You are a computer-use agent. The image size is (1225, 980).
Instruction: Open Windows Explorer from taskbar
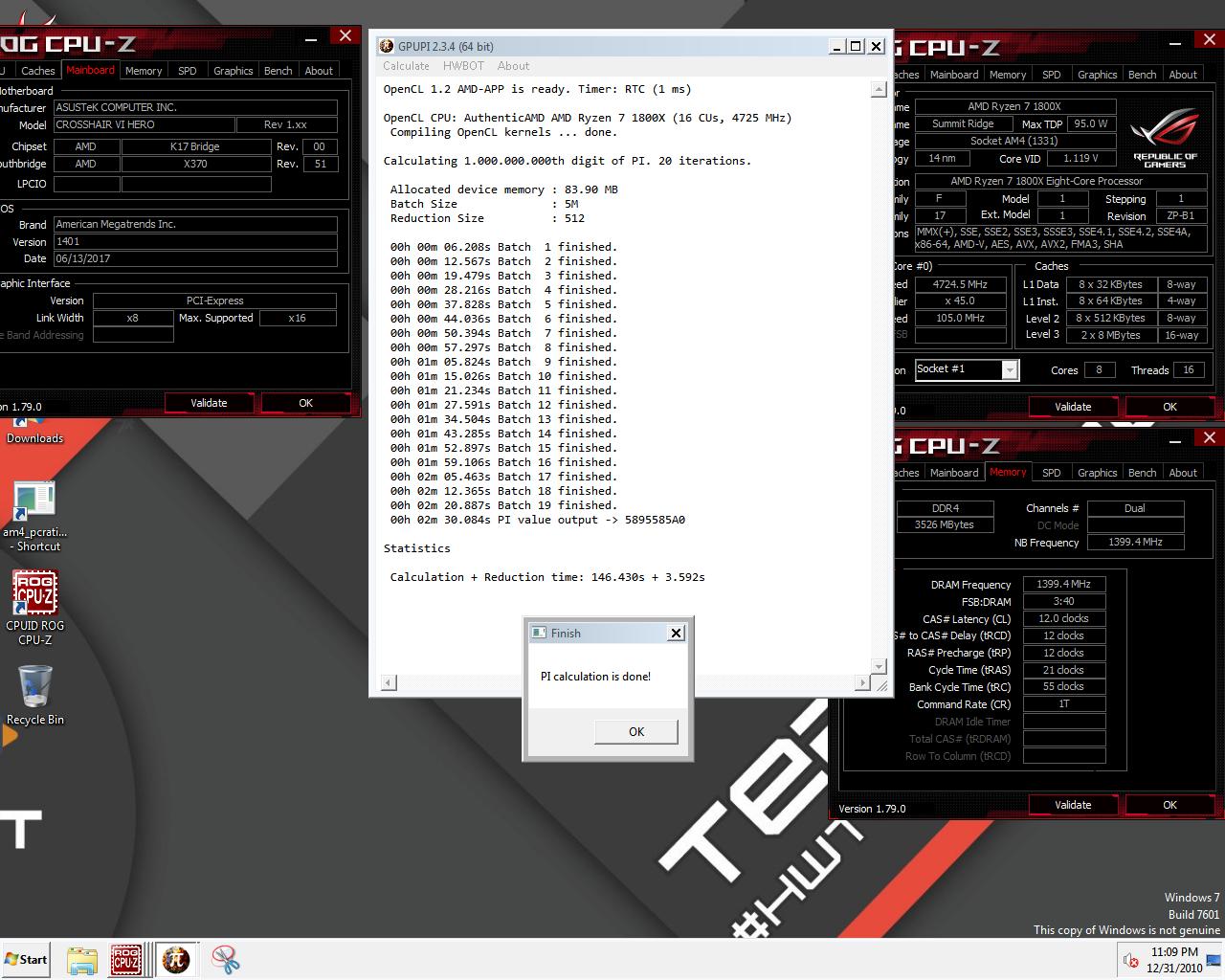(82, 960)
